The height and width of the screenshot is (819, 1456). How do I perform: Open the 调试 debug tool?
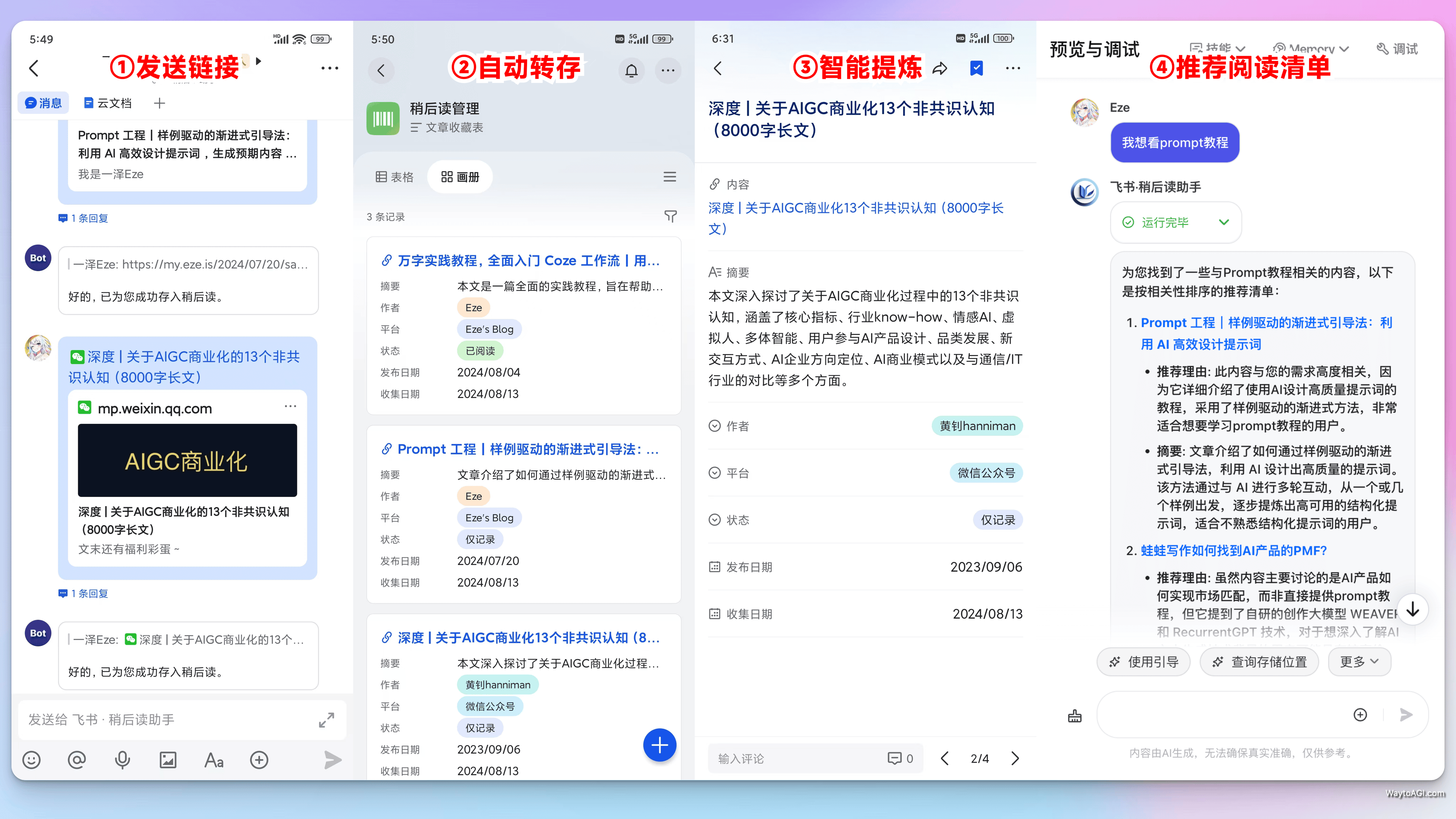pyautogui.click(x=1397, y=49)
